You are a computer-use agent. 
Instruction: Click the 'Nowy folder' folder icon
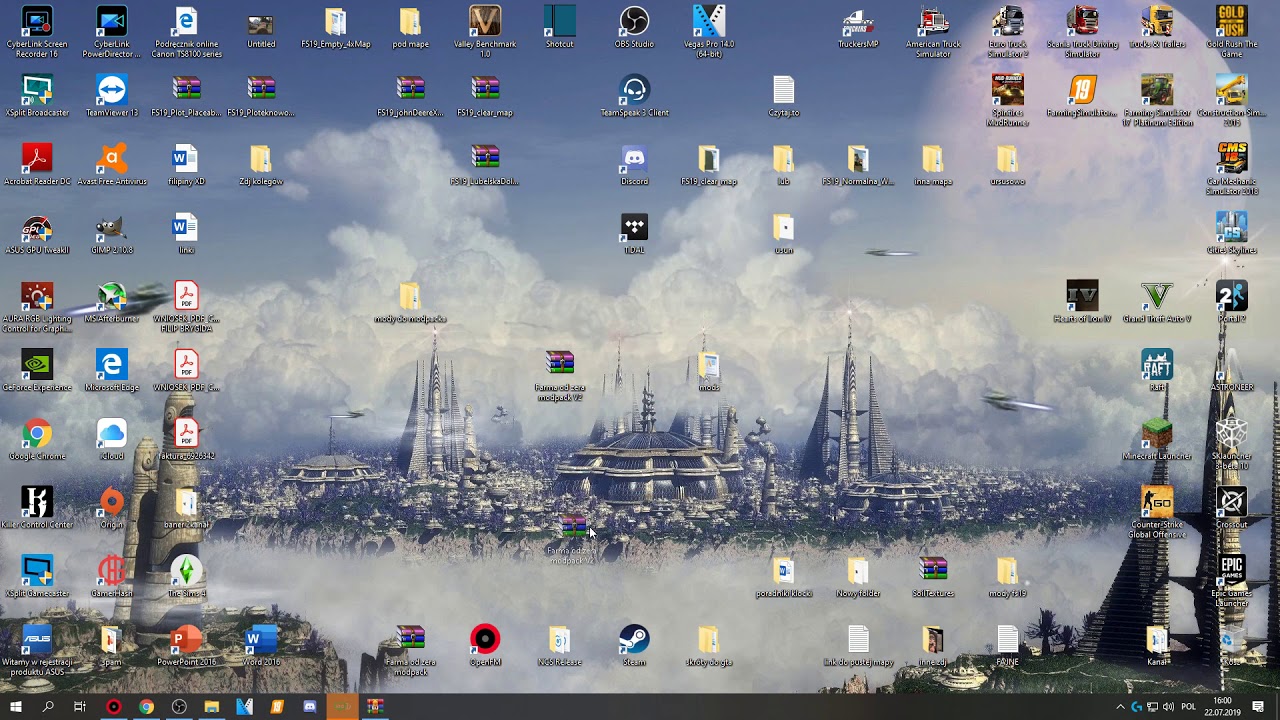(858, 578)
